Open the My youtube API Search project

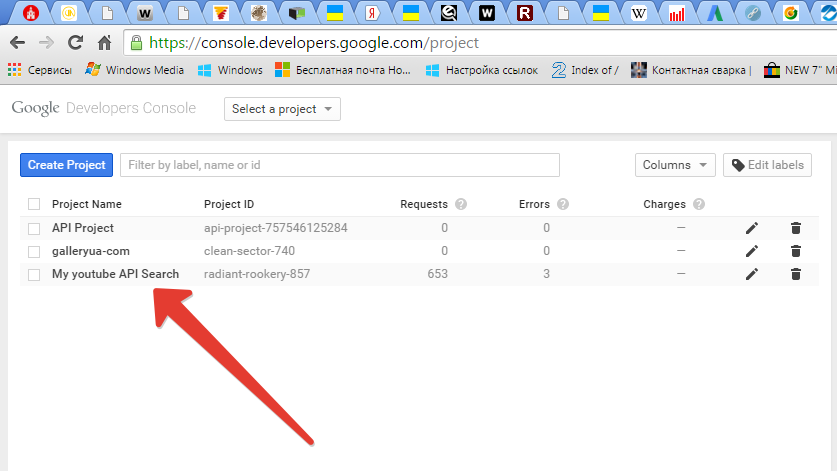click(x=115, y=274)
